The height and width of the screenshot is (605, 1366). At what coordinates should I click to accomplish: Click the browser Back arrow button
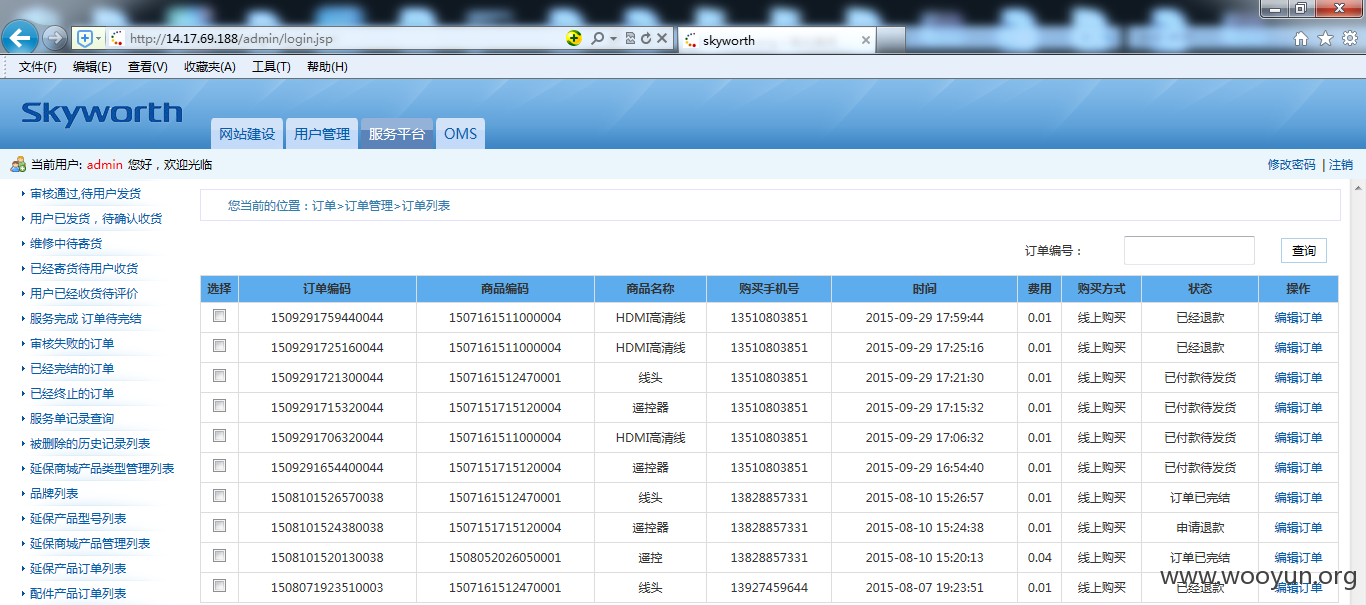click(20, 38)
